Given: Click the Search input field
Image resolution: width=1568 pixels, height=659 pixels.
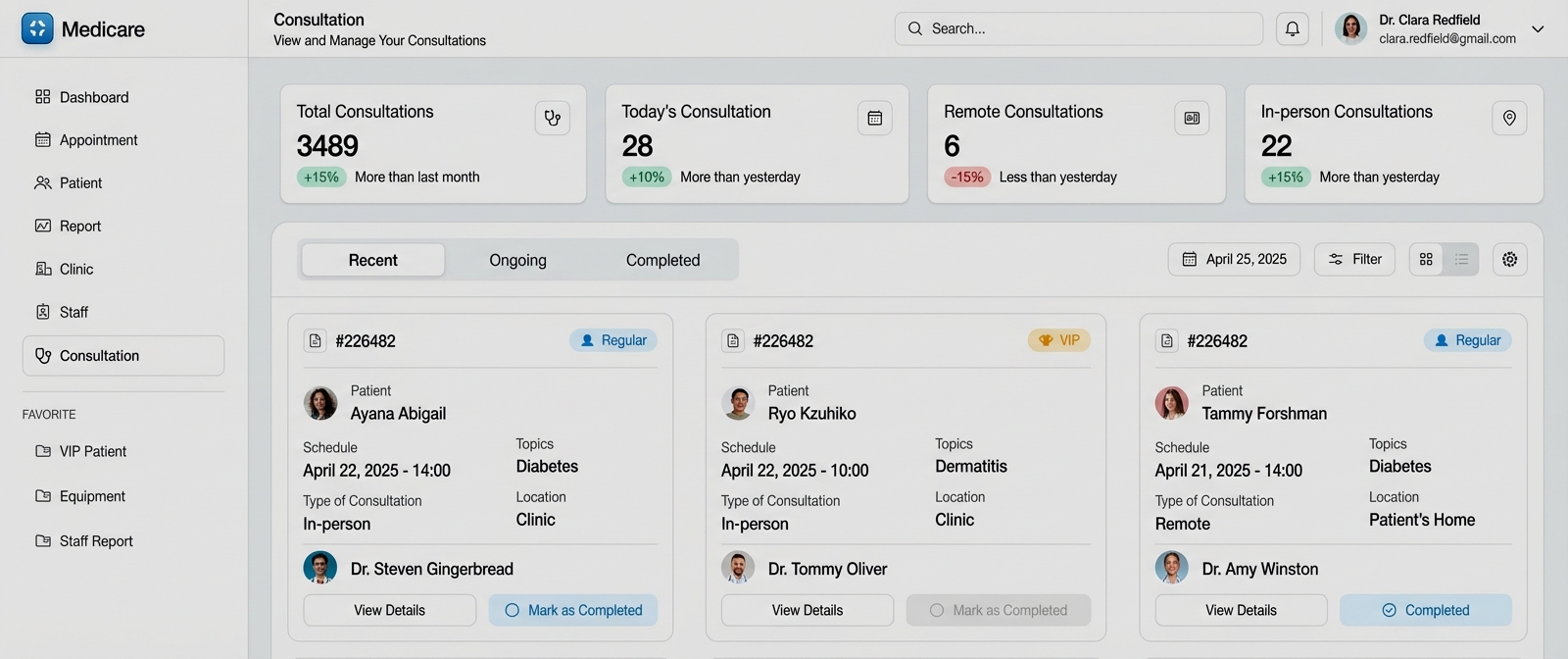Looking at the screenshot, I should [x=1078, y=29].
